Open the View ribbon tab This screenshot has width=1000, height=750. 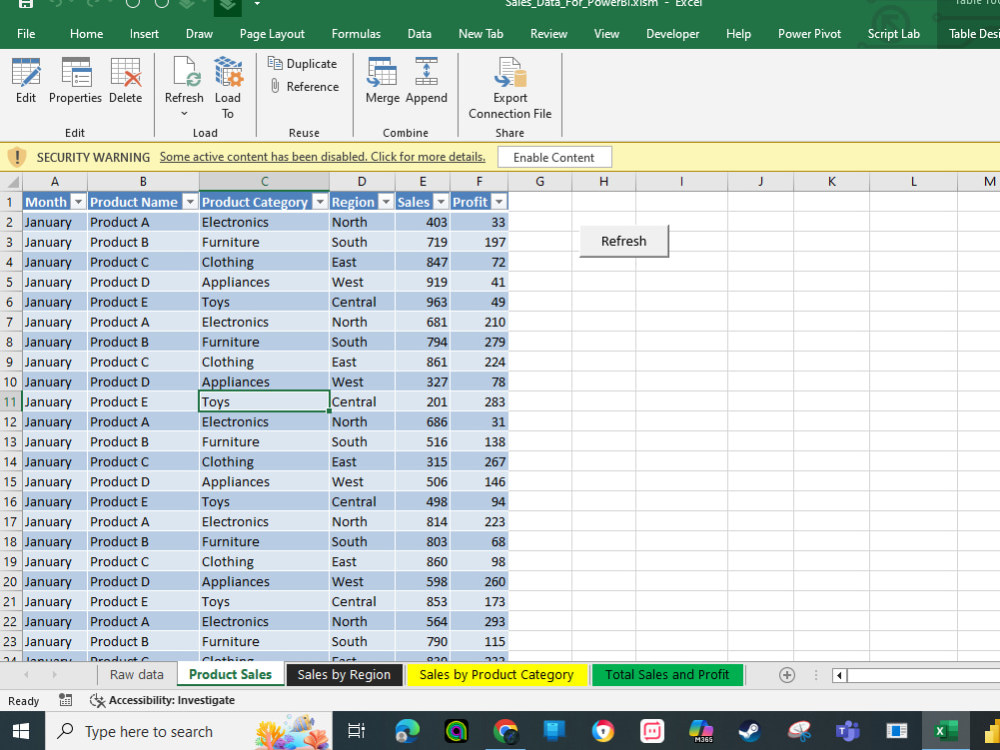tap(606, 34)
